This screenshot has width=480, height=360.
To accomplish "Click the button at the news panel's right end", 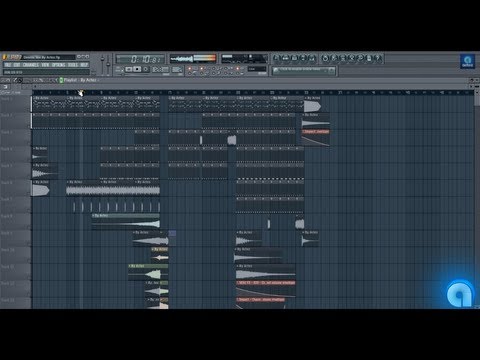I will coord(331,70).
